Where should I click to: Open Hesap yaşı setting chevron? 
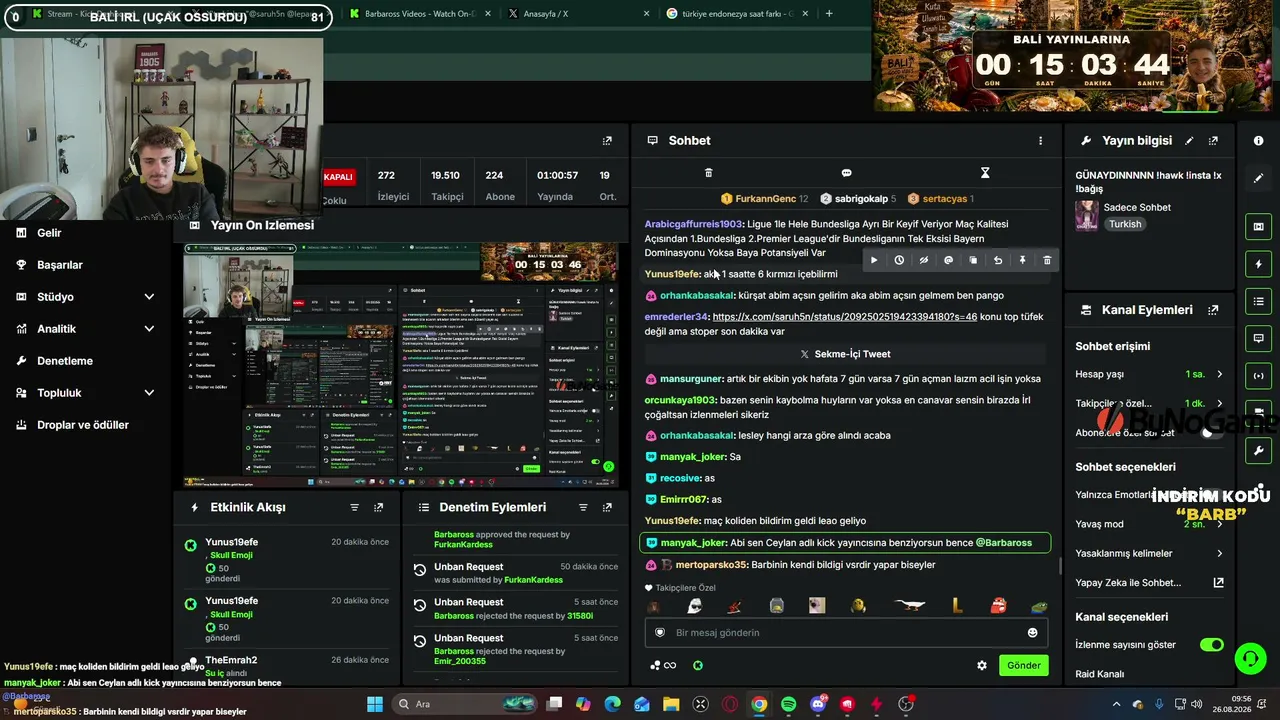pyautogui.click(x=1219, y=374)
